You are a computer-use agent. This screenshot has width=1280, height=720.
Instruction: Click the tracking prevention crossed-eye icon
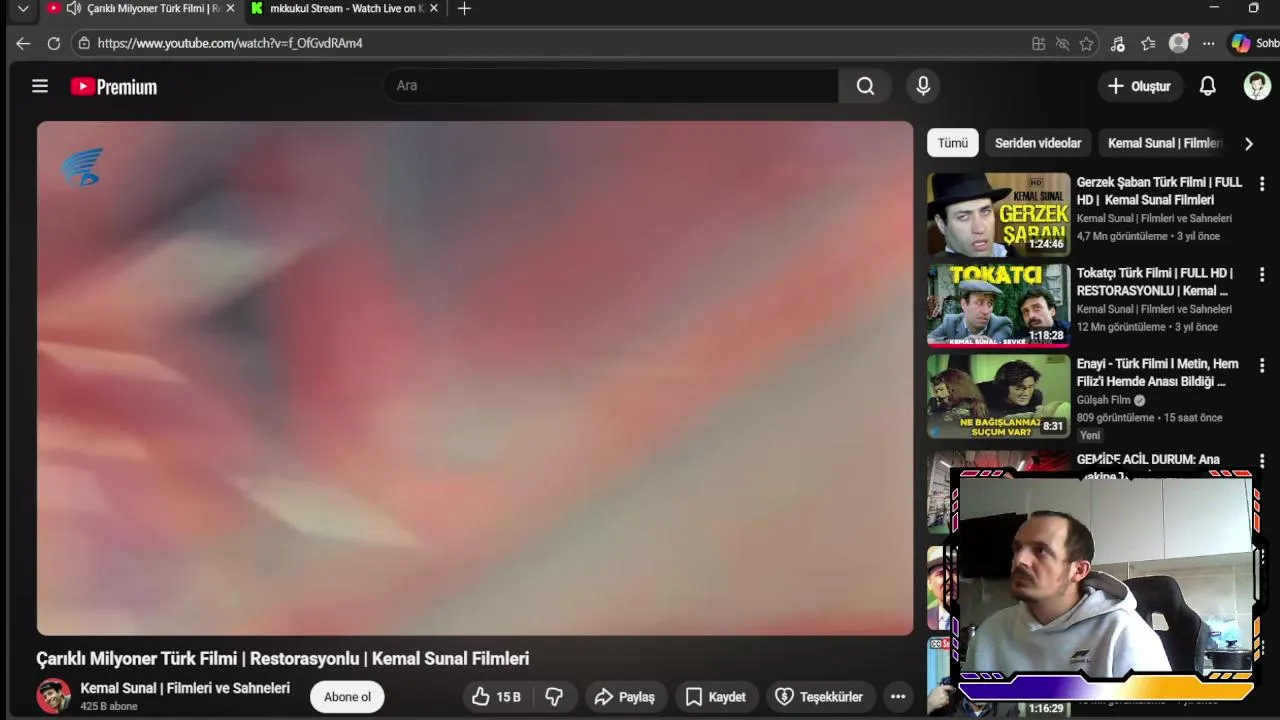(1062, 44)
